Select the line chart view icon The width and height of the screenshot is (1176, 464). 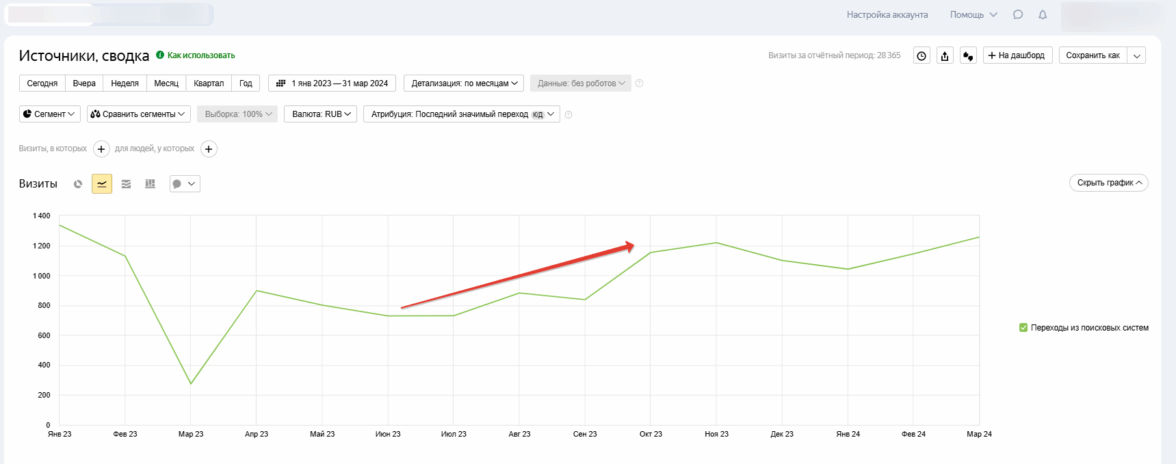coord(102,184)
